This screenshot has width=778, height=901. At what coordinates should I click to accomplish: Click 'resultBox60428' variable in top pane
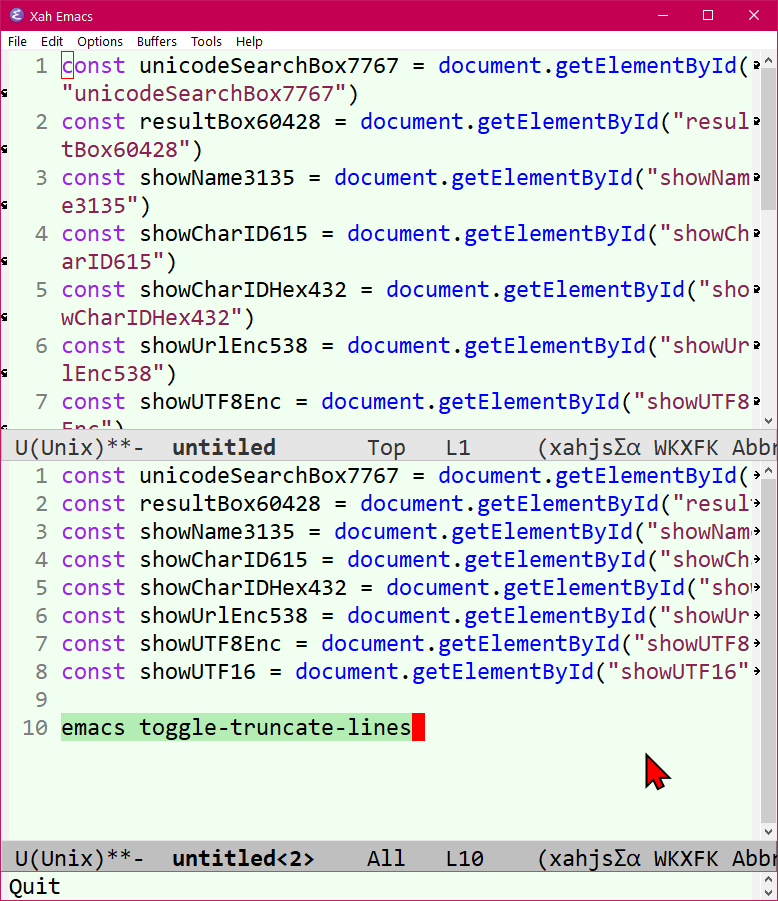230,121
